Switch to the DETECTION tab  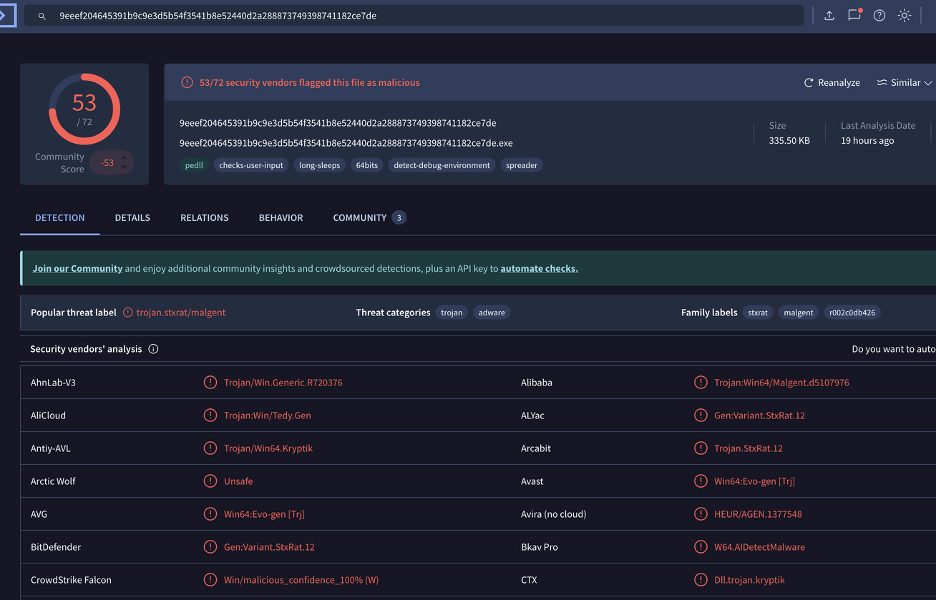coord(60,218)
